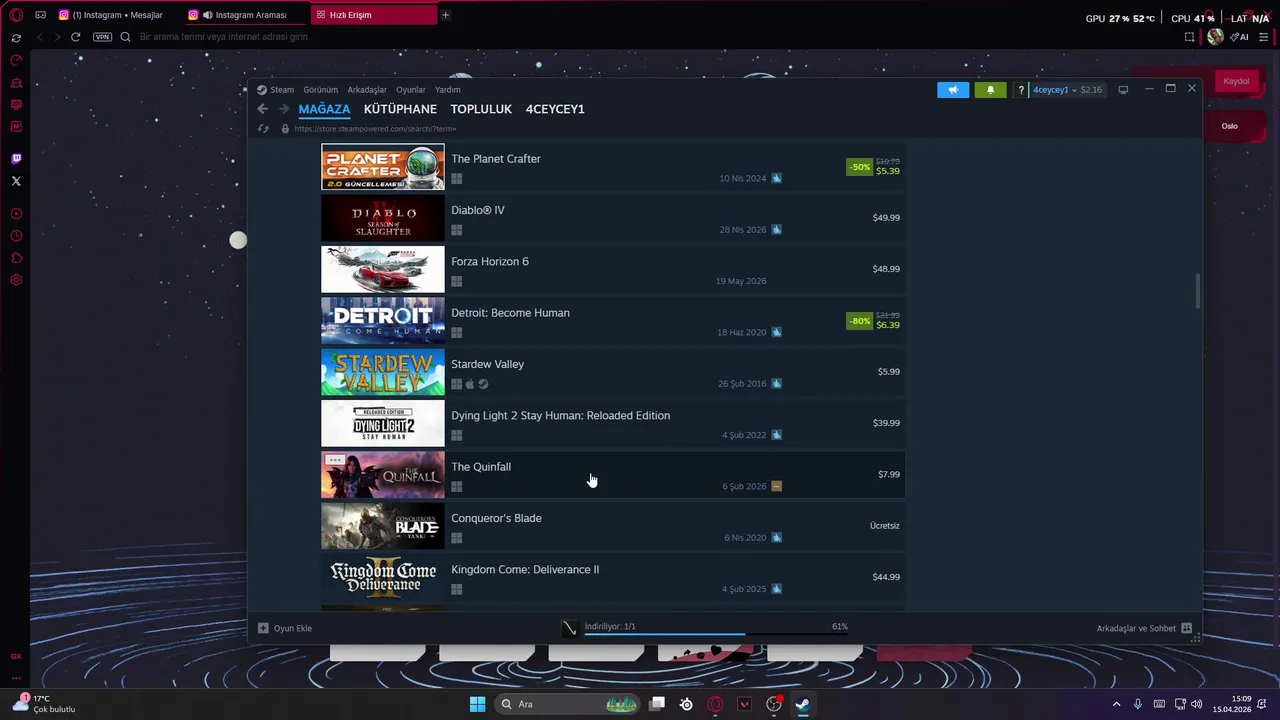Click the Steam help question mark
The width and height of the screenshot is (1280, 720).
tap(1020, 90)
